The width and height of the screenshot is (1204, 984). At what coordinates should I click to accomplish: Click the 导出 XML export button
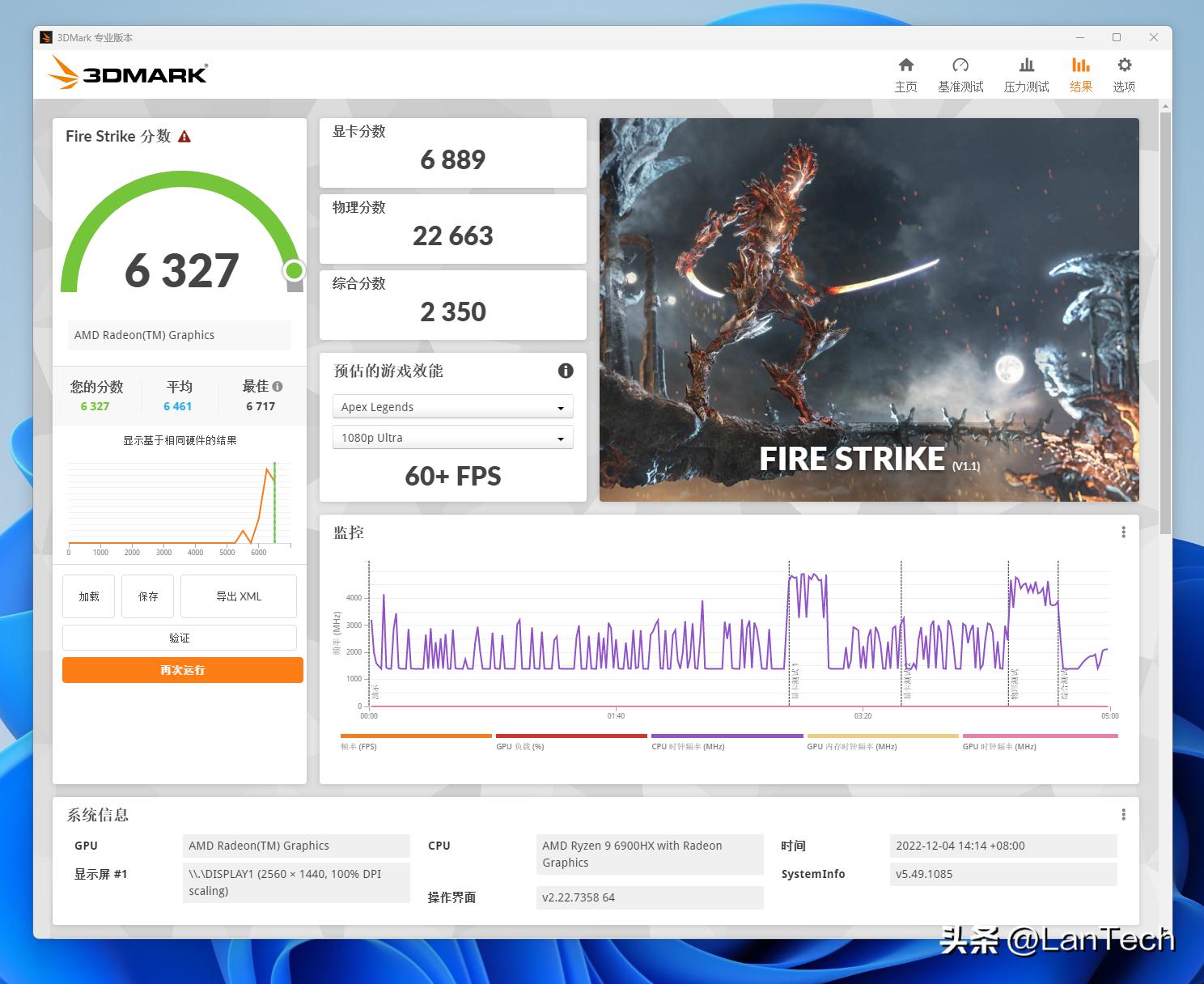[239, 596]
